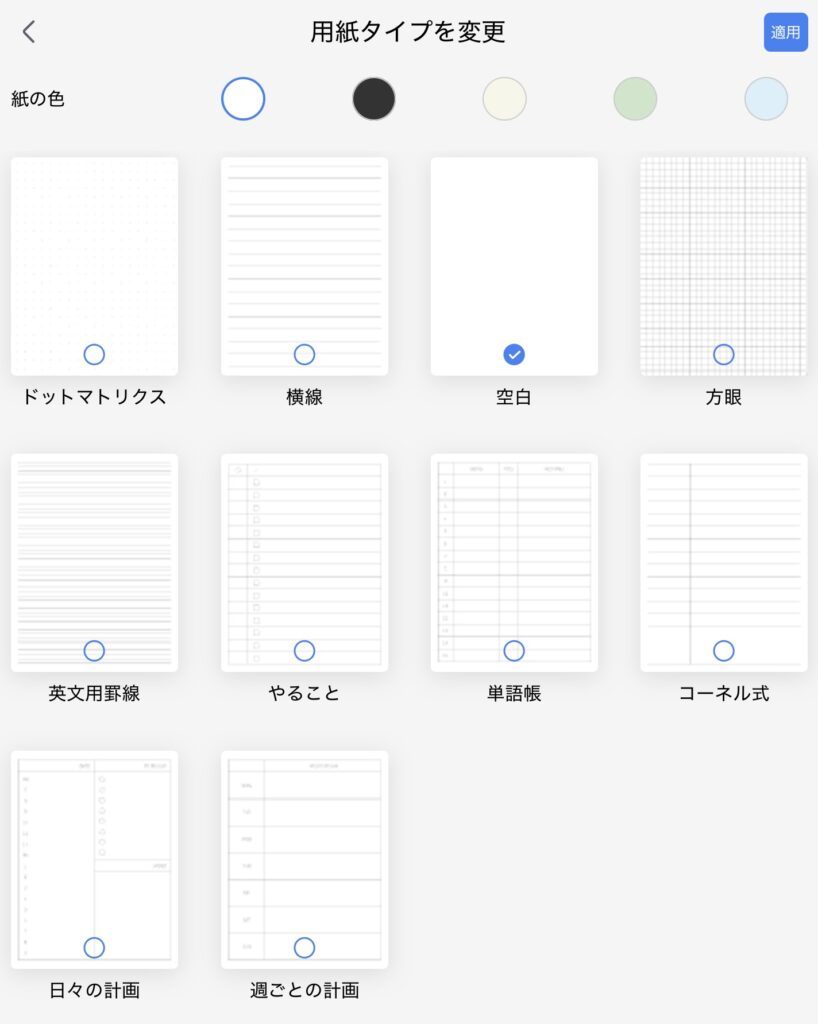Select the cream paper color swatch
The height and width of the screenshot is (1024, 818).
pyautogui.click(x=504, y=99)
